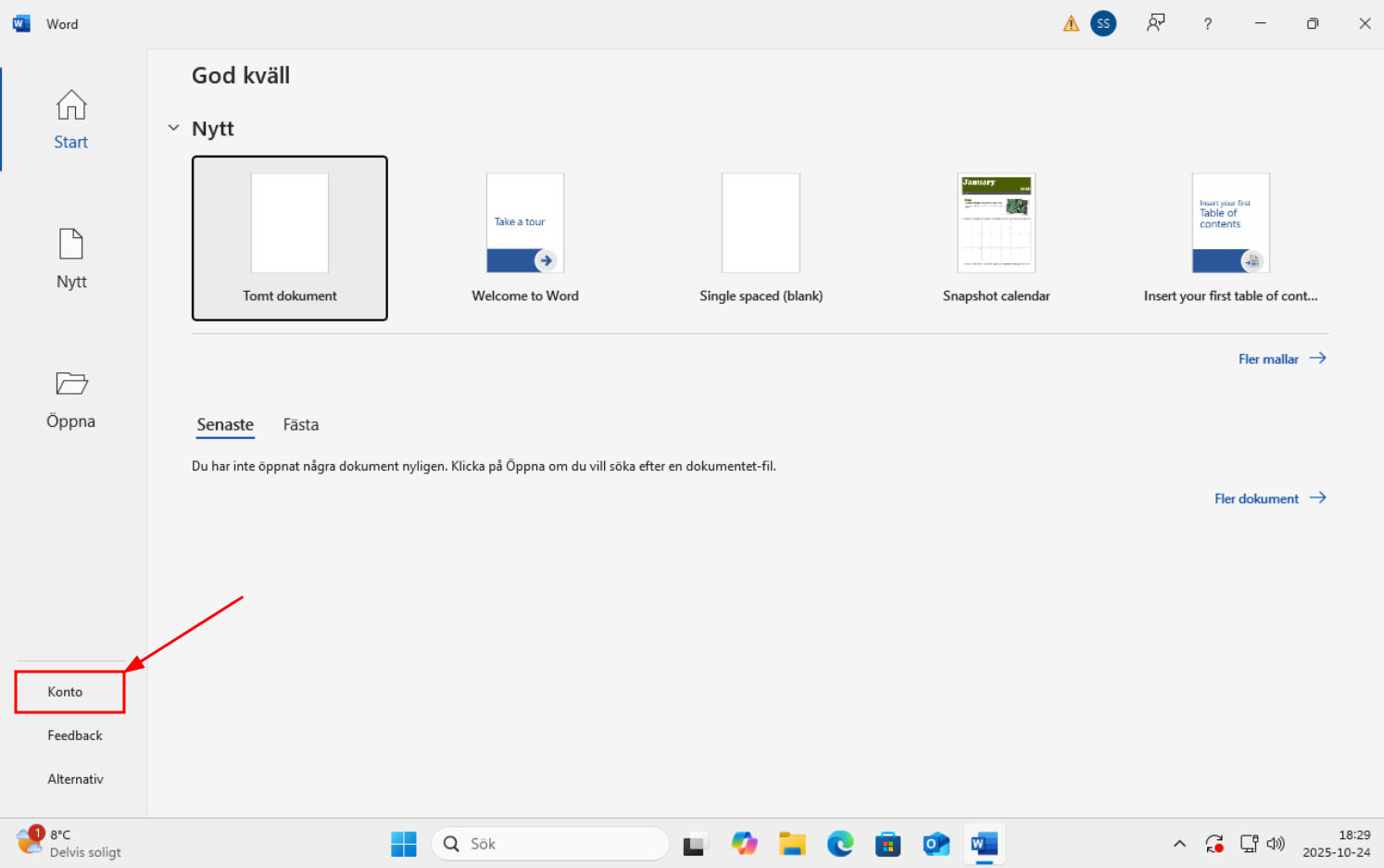1384x868 pixels.
Task: Expand the system tray hidden icons chevron
Action: point(1179,844)
